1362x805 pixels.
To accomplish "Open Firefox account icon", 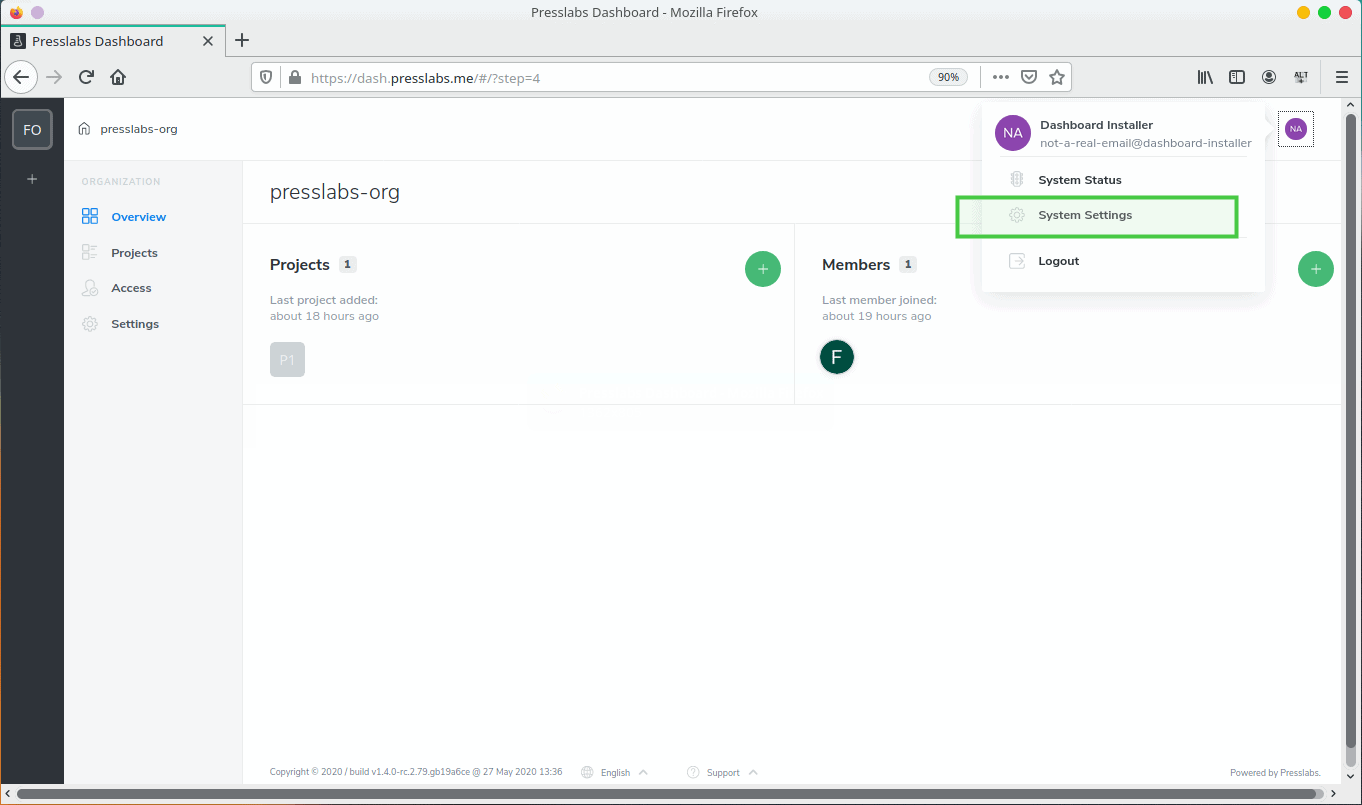I will click(1269, 77).
